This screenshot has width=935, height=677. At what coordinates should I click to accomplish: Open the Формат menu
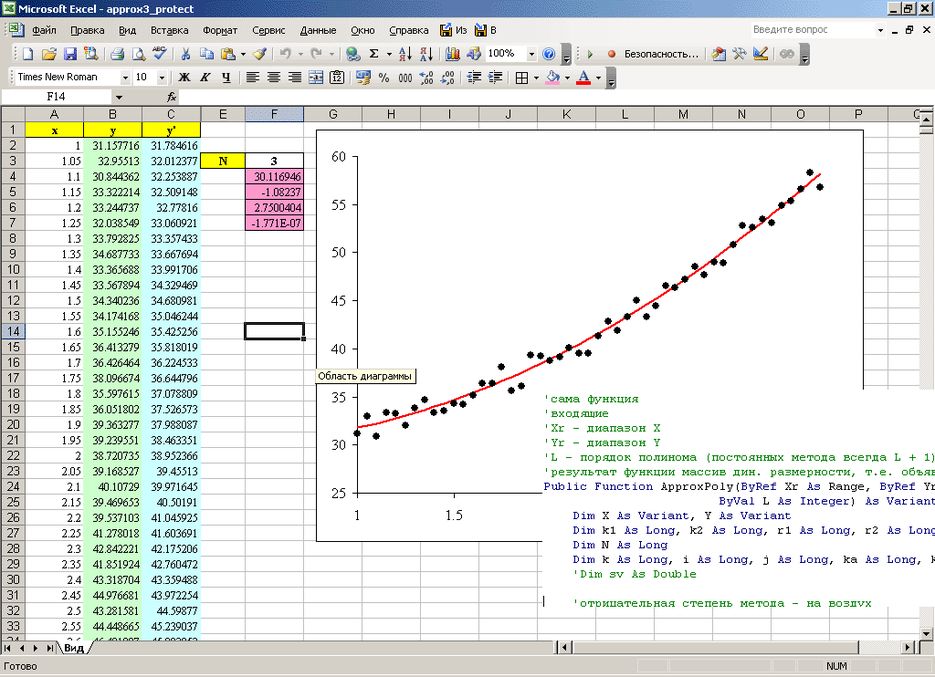pyautogui.click(x=220, y=30)
